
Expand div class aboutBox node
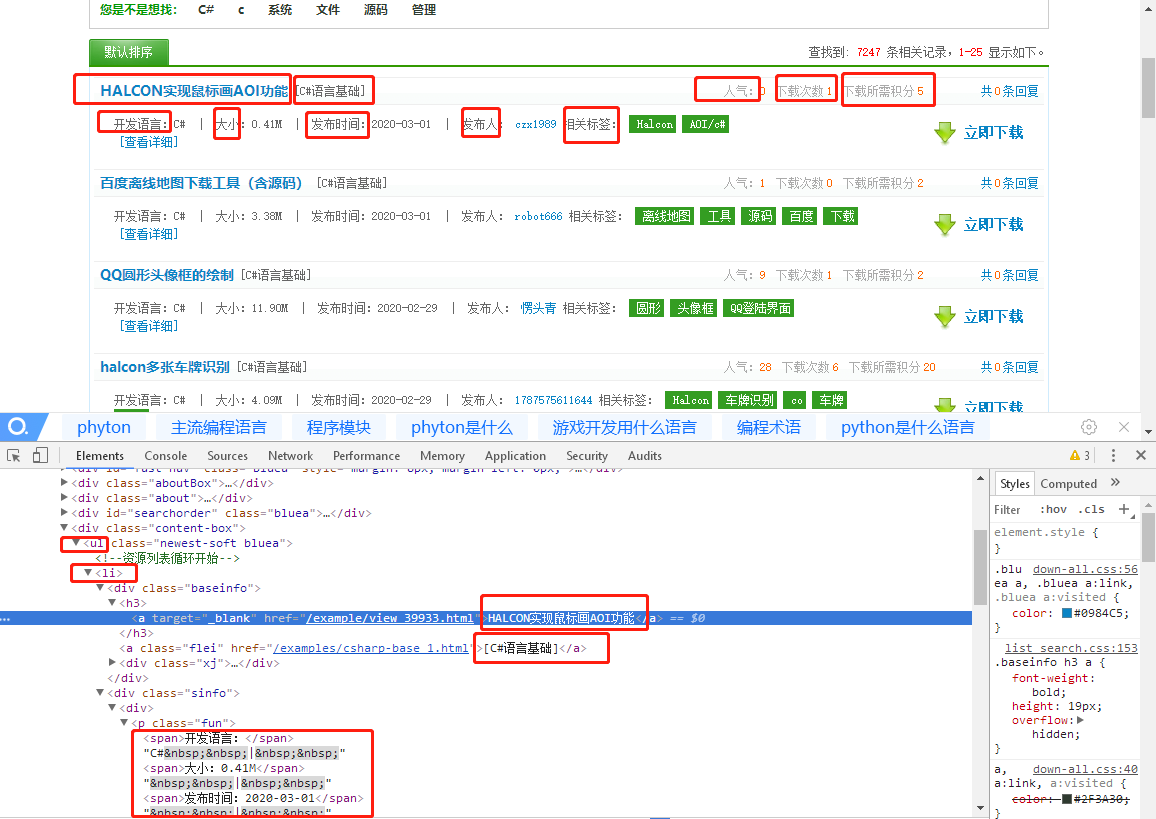(64, 483)
